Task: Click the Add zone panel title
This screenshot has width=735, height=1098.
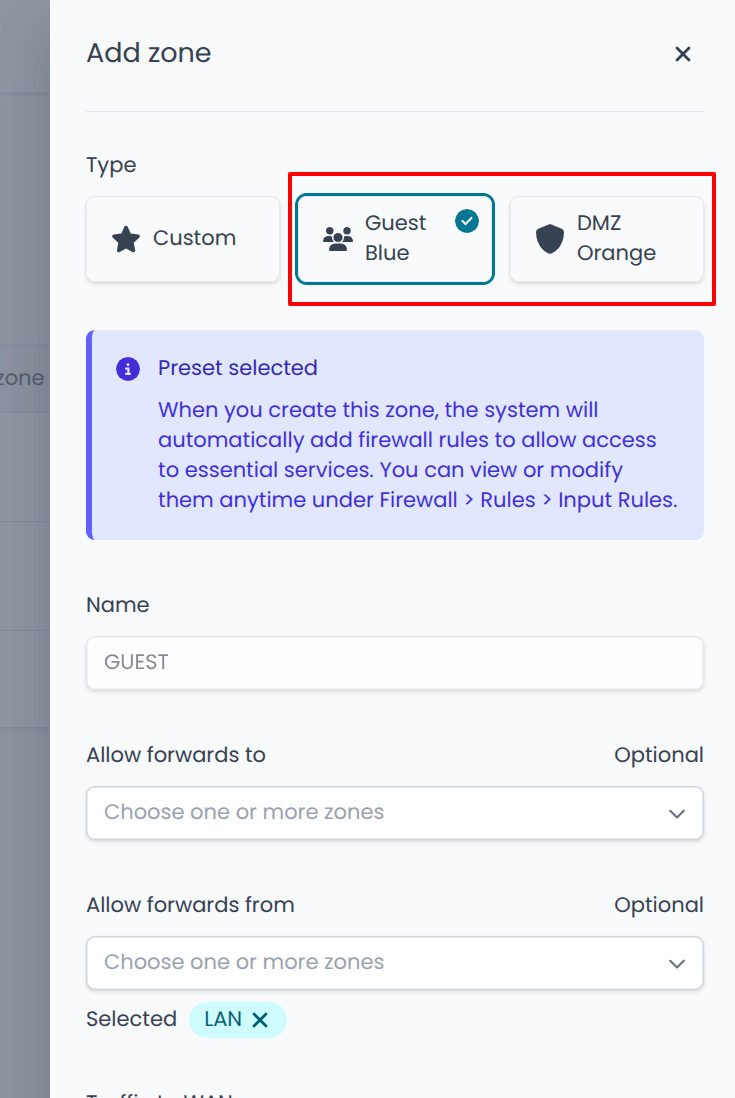Action: click(149, 53)
